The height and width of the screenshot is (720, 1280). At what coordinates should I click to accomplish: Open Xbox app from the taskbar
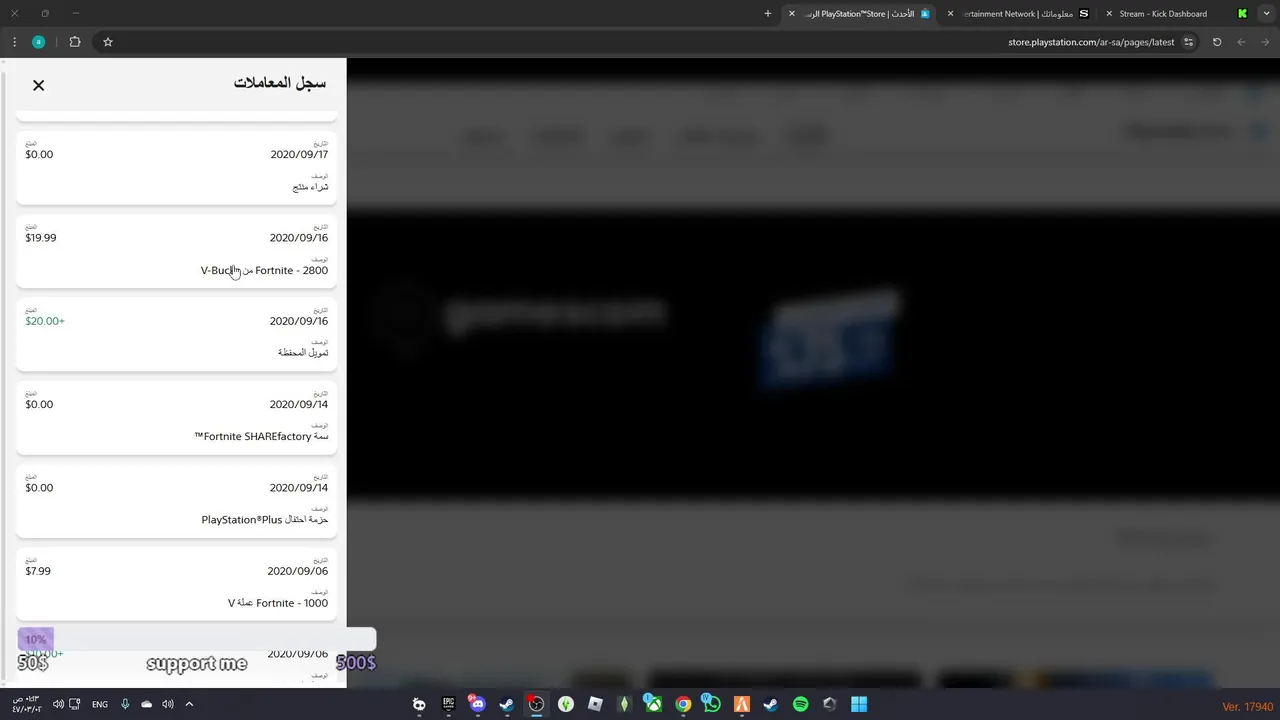(x=653, y=704)
